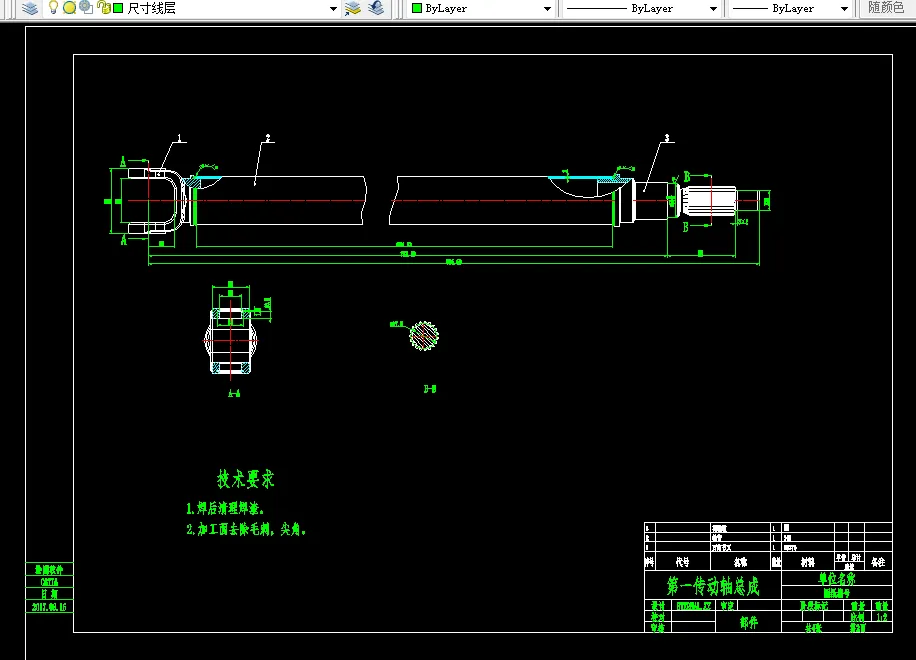Click the 随颜色 plot style box
Viewport: 916px width, 660px height.
886,8
